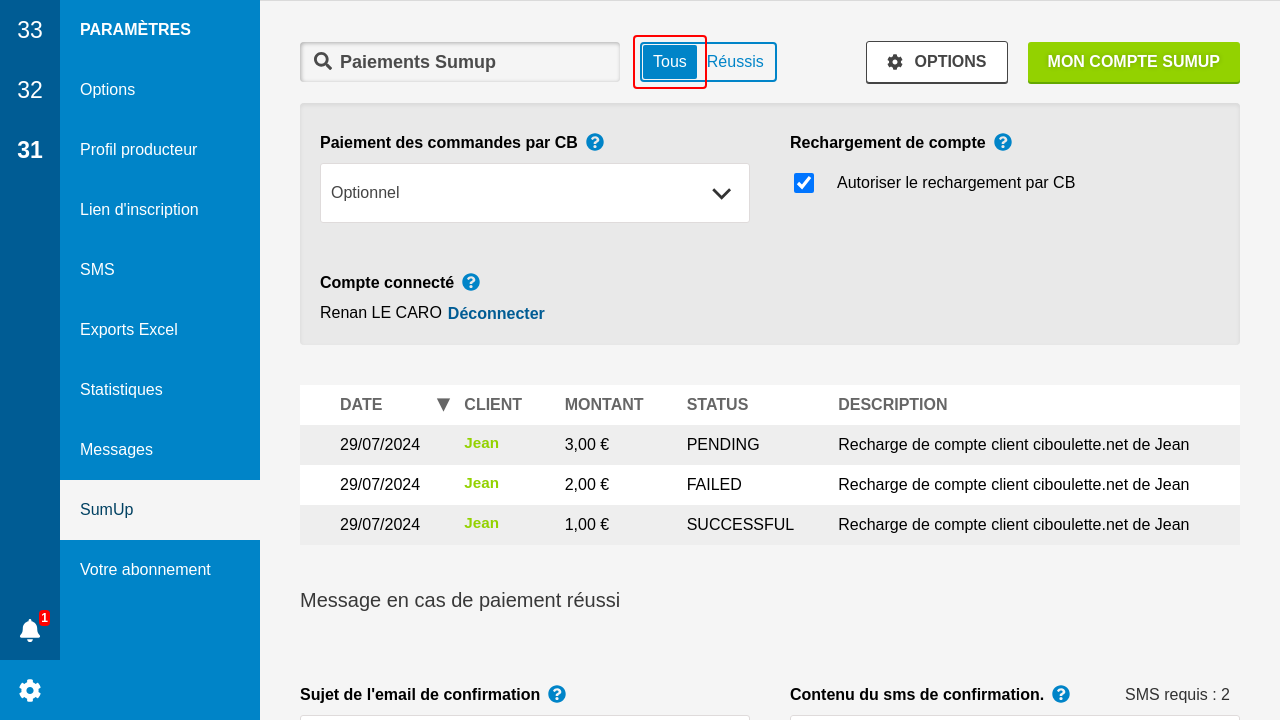The height and width of the screenshot is (720, 1280).
Task: Click the magnifier icon in the search field
Action: (x=323, y=61)
